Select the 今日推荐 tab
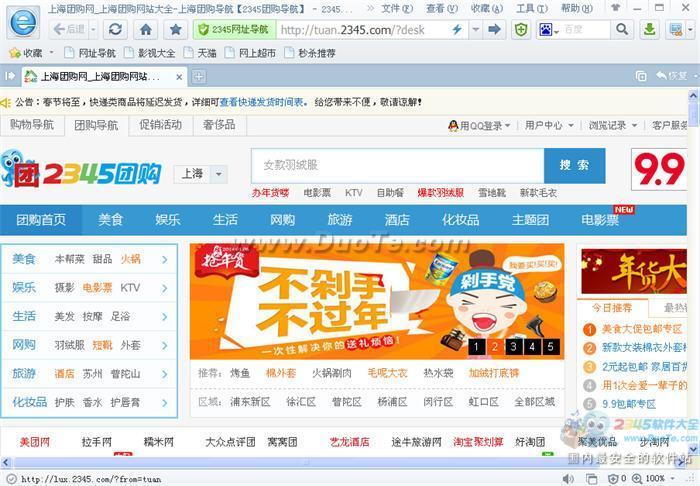The height and width of the screenshot is (486, 700). click(x=611, y=308)
